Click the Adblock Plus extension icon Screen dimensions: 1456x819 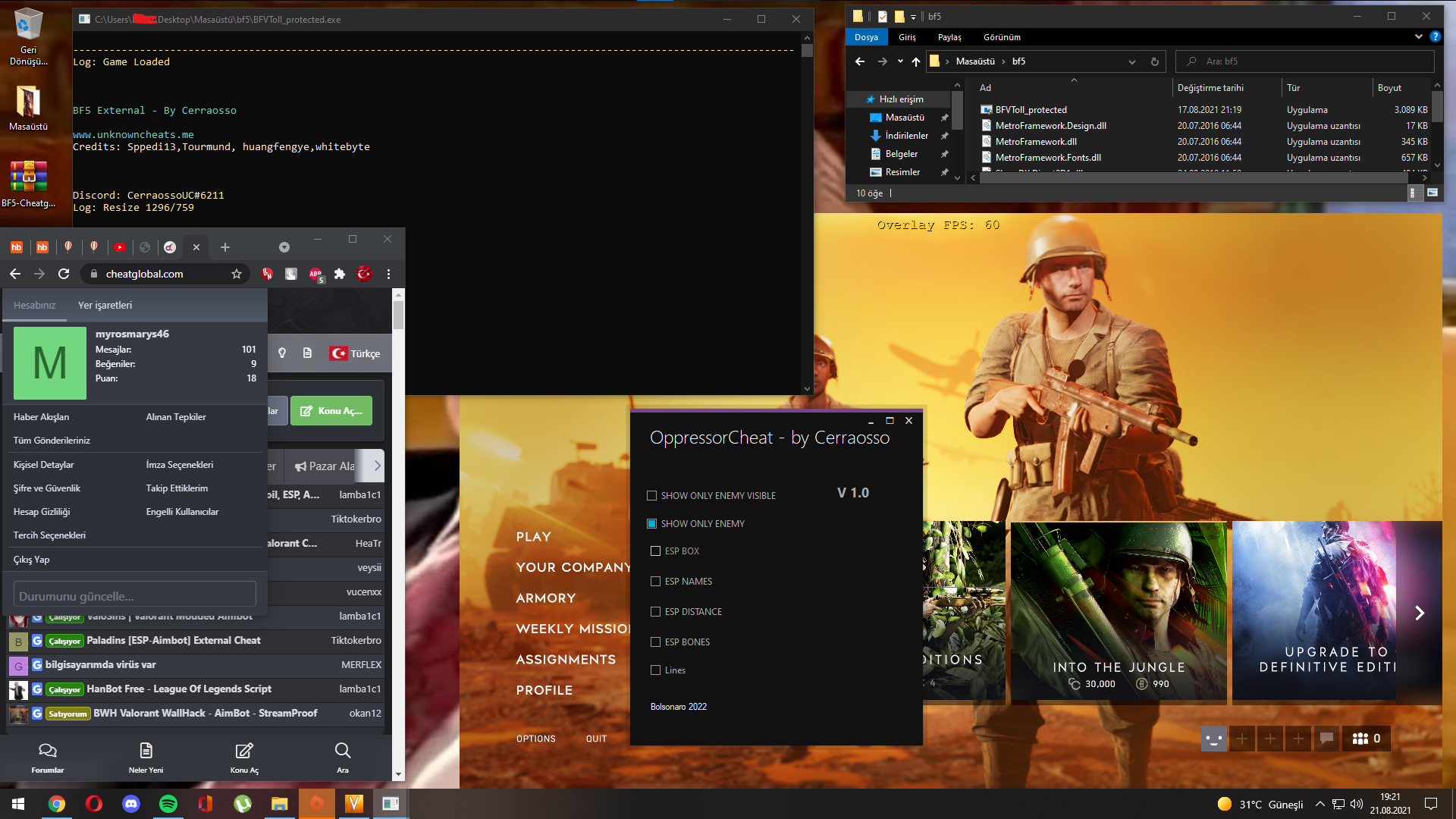pos(315,274)
